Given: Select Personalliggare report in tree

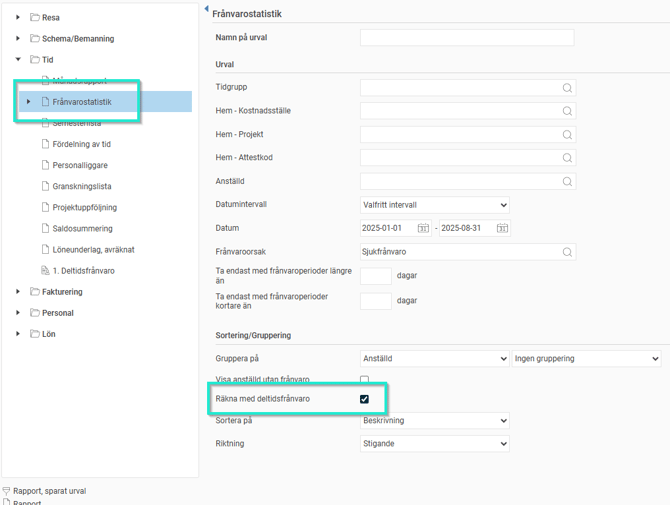Looking at the screenshot, I should [80, 165].
